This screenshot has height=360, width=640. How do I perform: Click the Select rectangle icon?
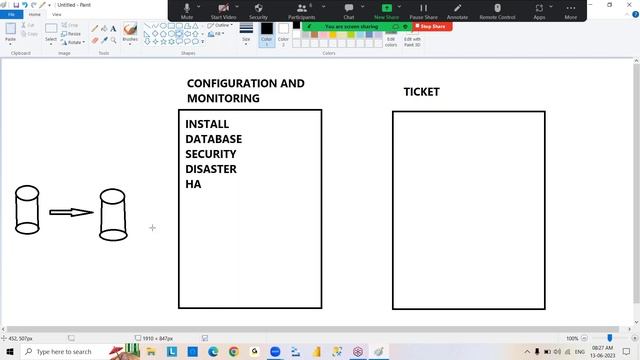[51, 29]
